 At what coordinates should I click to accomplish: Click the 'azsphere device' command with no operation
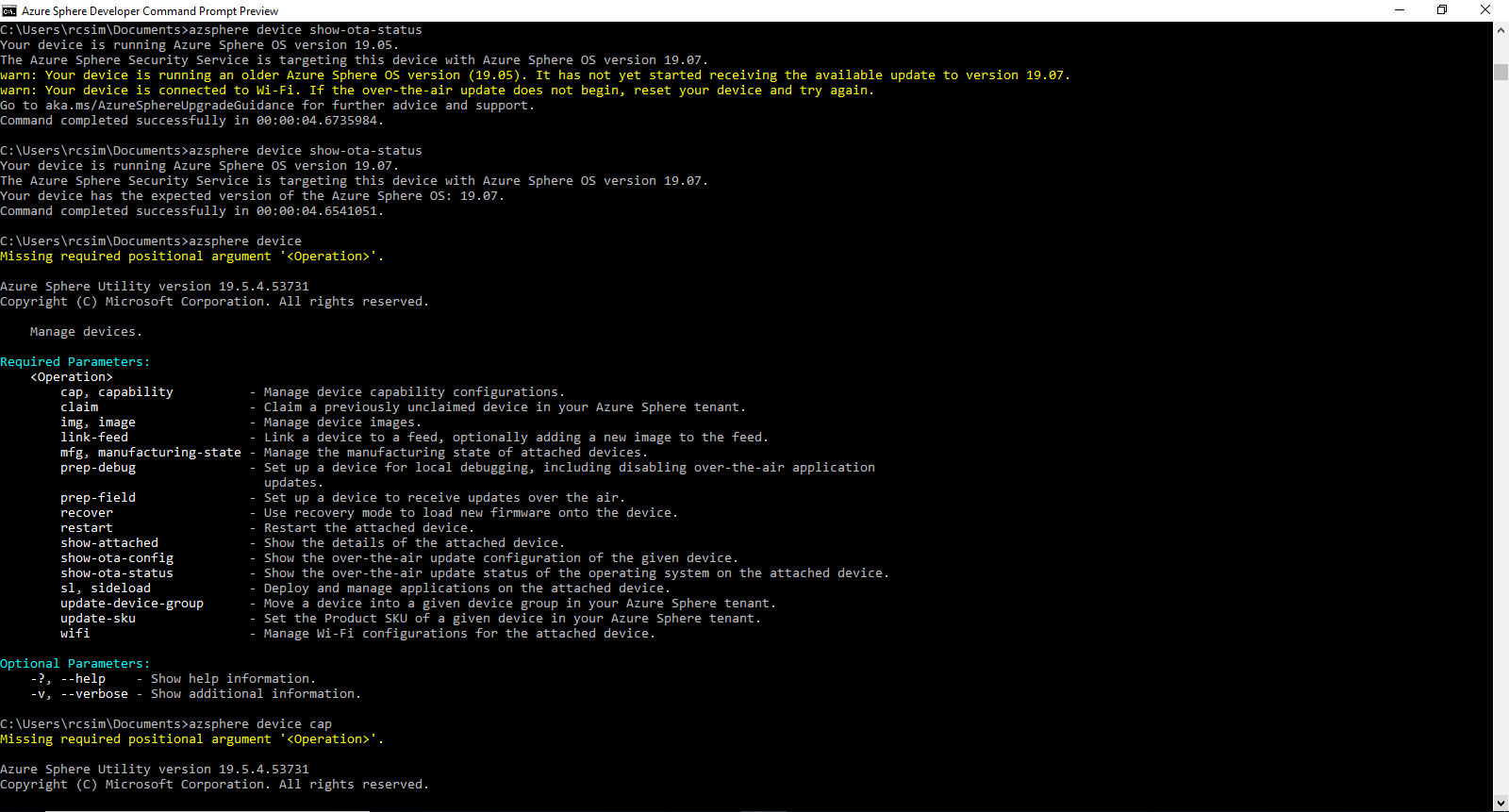tap(151, 241)
